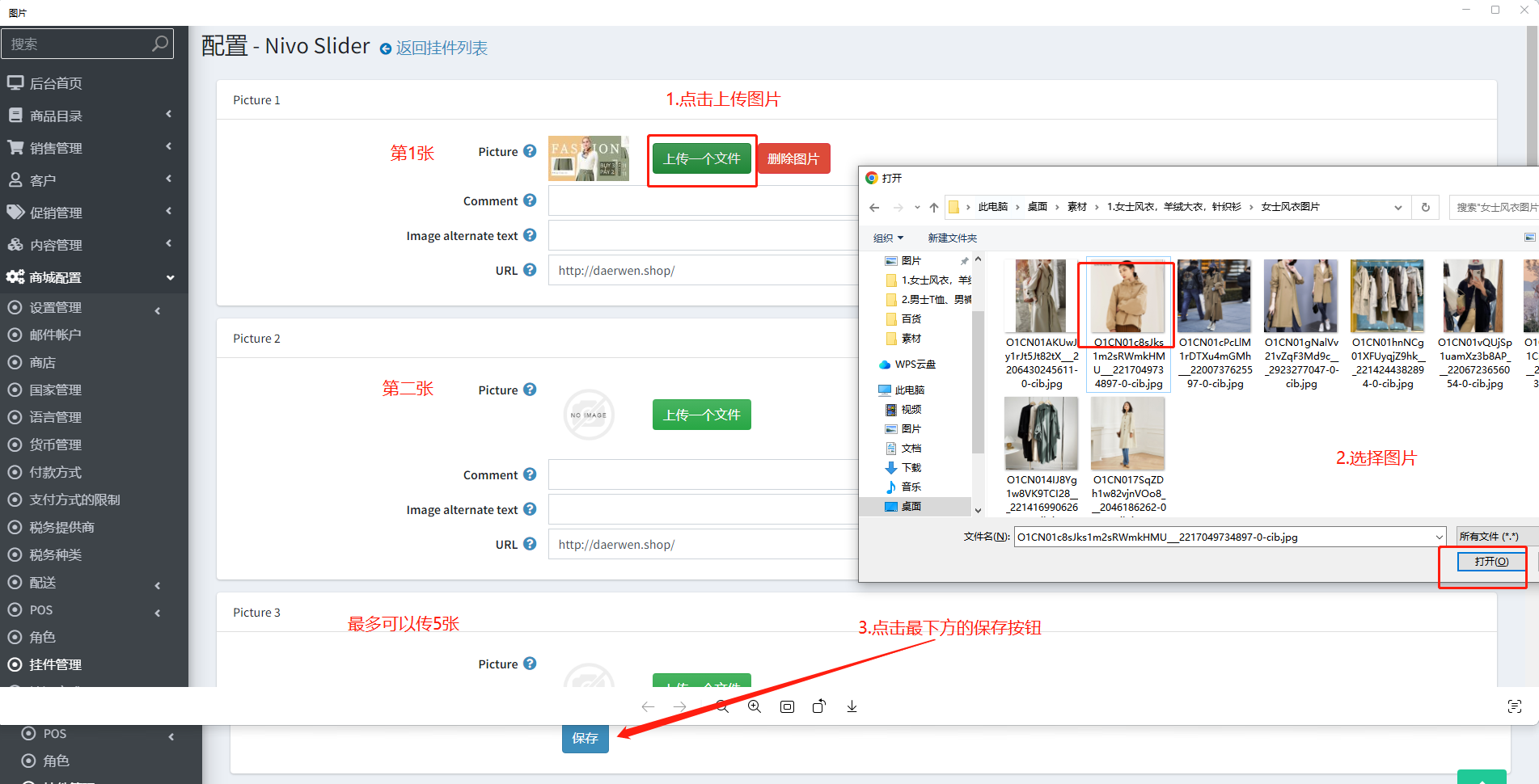Click the blue 保存 button
The image size is (1539, 784).
(x=585, y=738)
